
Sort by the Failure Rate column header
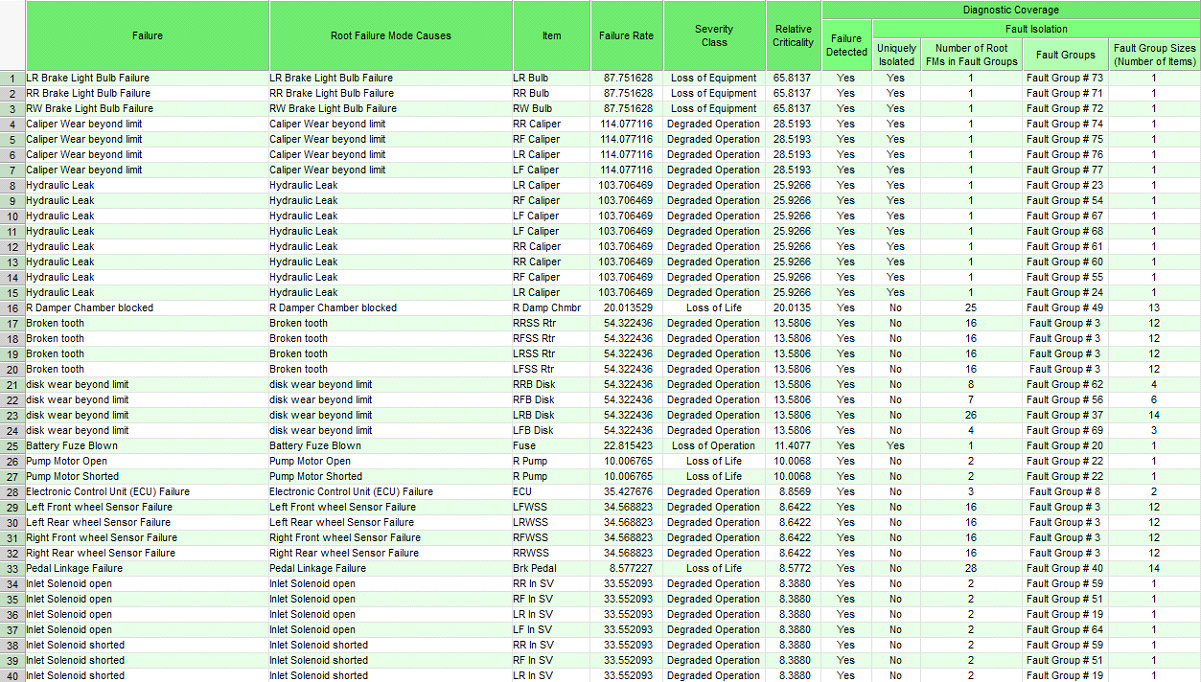click(x=626, y=36)
